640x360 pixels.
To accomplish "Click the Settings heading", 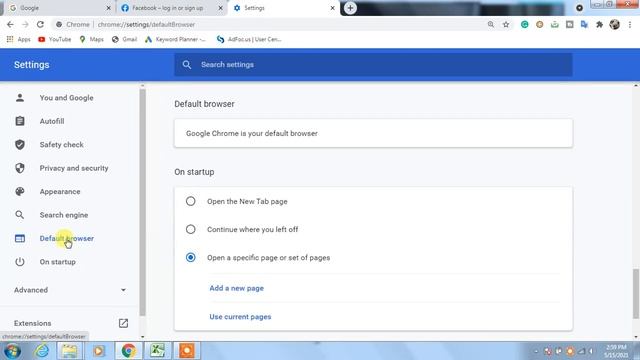I will (x=31, y=65).
